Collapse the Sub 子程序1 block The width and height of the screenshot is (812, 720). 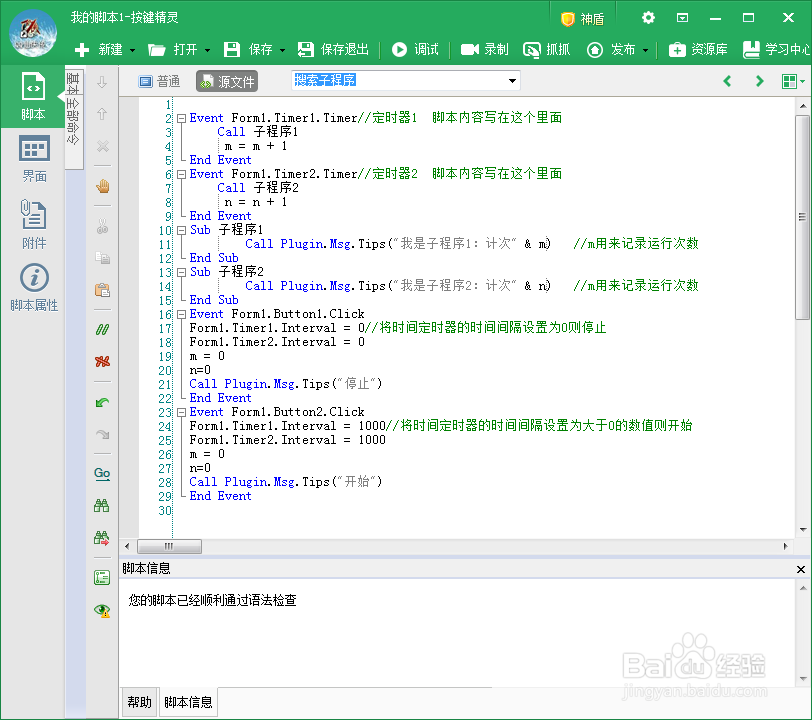[181, 231]
